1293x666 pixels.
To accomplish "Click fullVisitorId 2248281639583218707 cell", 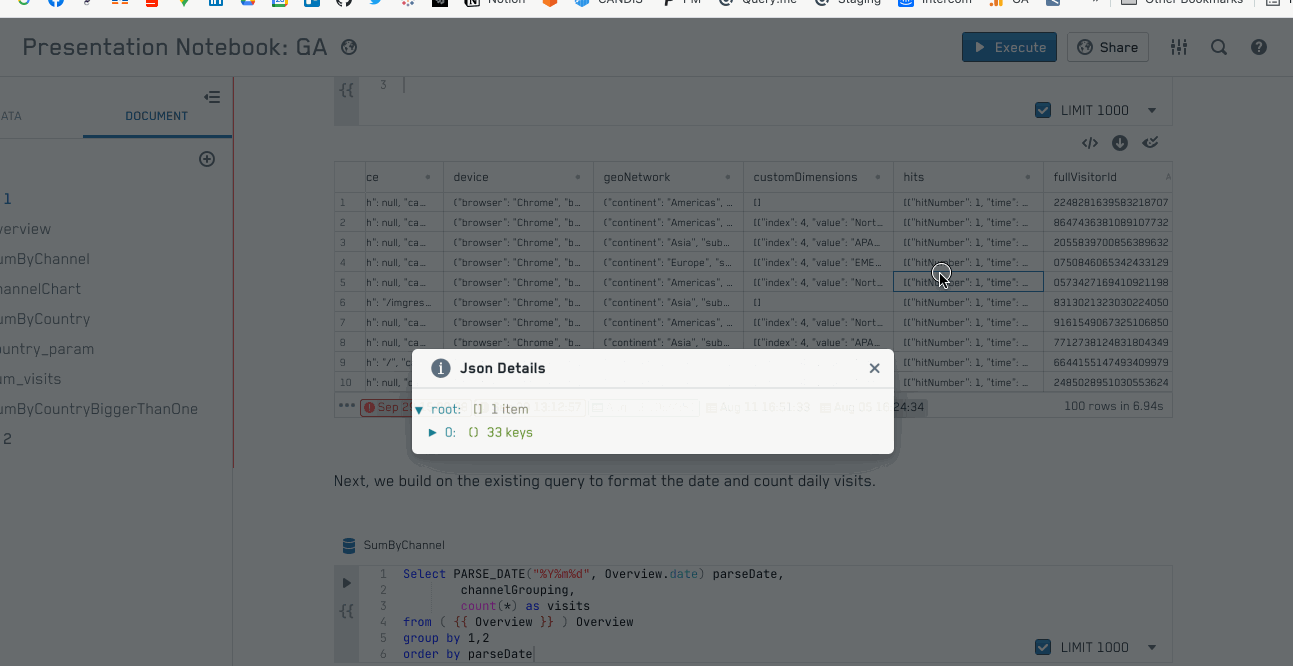I will click(1108, 202).
